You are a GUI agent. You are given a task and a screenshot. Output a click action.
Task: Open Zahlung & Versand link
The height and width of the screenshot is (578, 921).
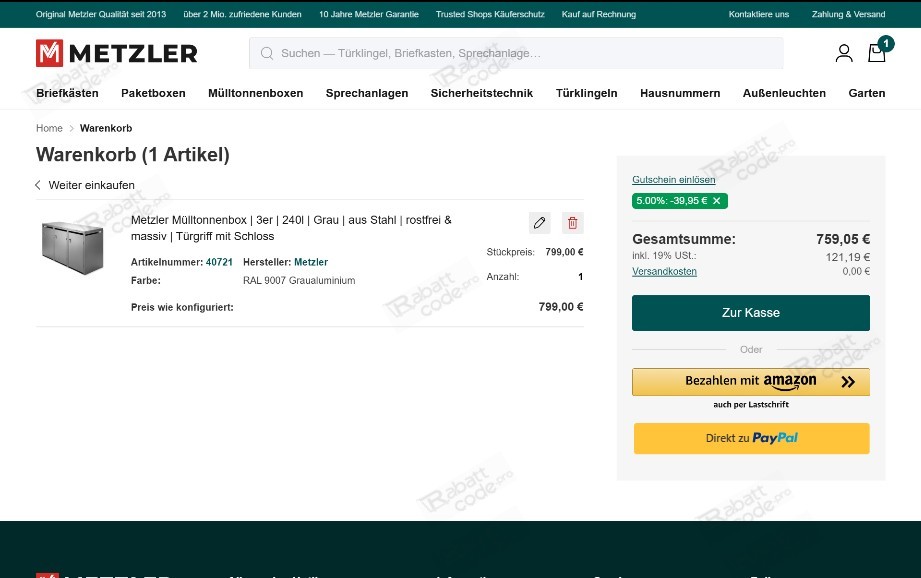tap(848, 14)
